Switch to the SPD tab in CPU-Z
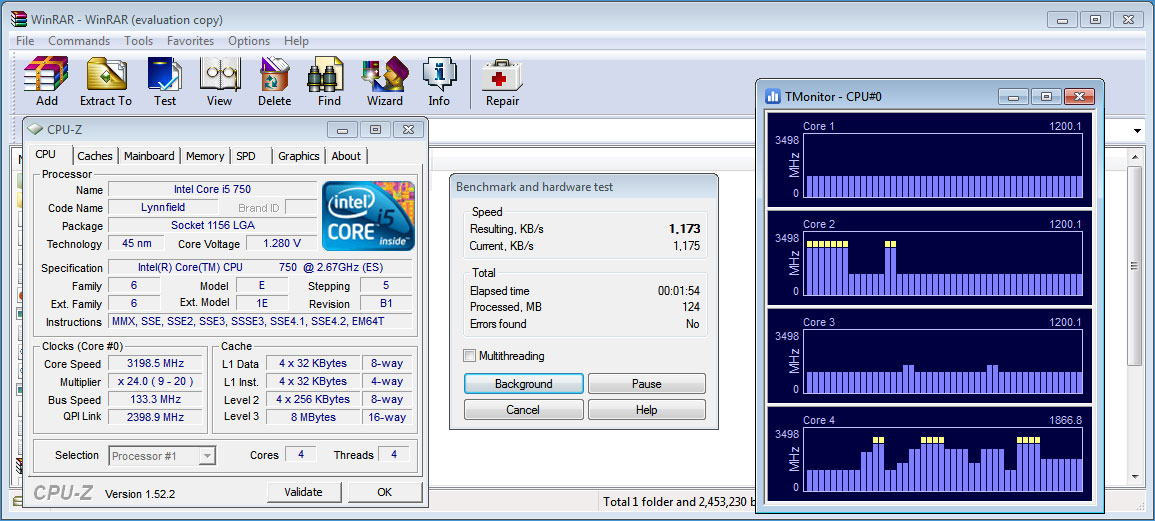Screen dimensions: 1155x521 coord(245,155)
